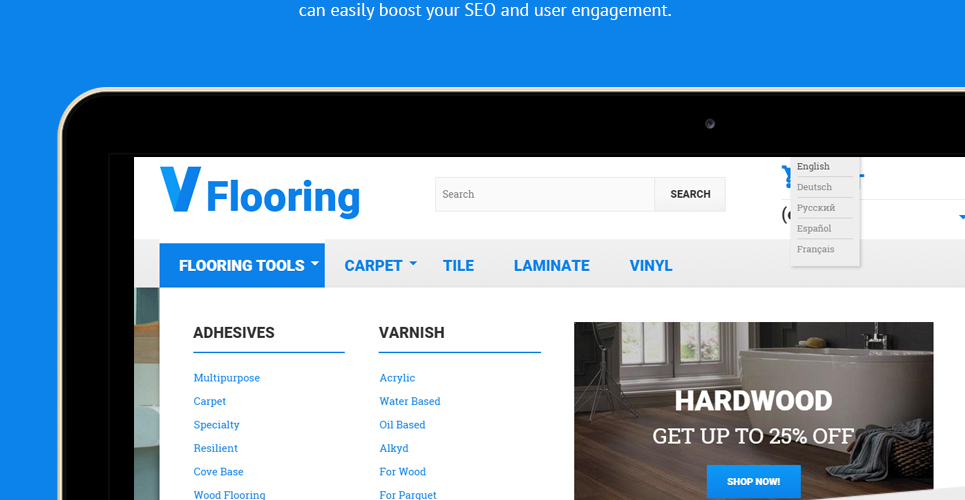The image size is (965, 500).
Task: Open Wood Flooring link
Action: (x=230, y=494)
